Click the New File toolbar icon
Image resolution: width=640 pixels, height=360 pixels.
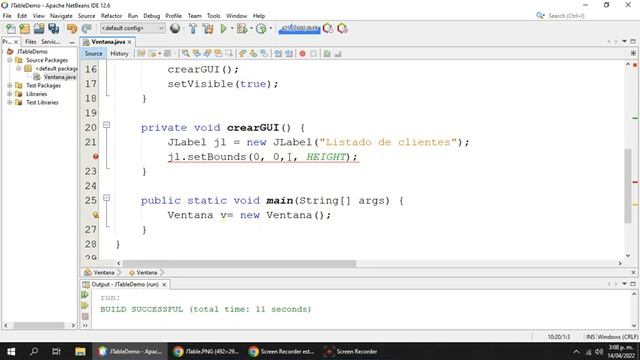[11, 29]
